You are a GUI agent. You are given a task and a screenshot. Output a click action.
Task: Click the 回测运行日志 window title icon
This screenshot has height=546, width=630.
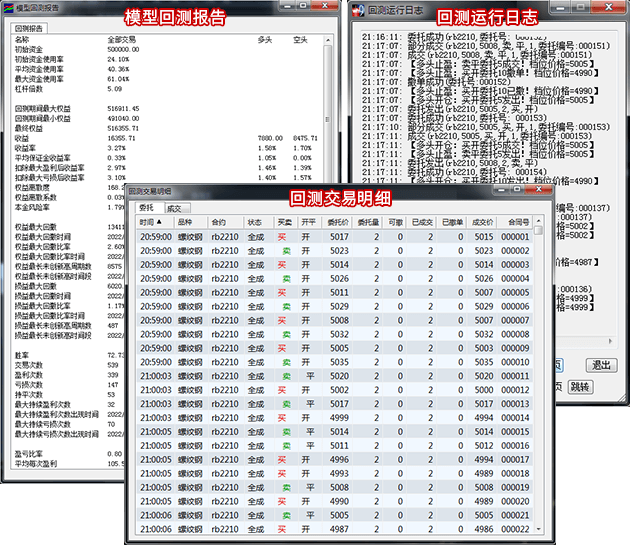click(x=358, y=10)
